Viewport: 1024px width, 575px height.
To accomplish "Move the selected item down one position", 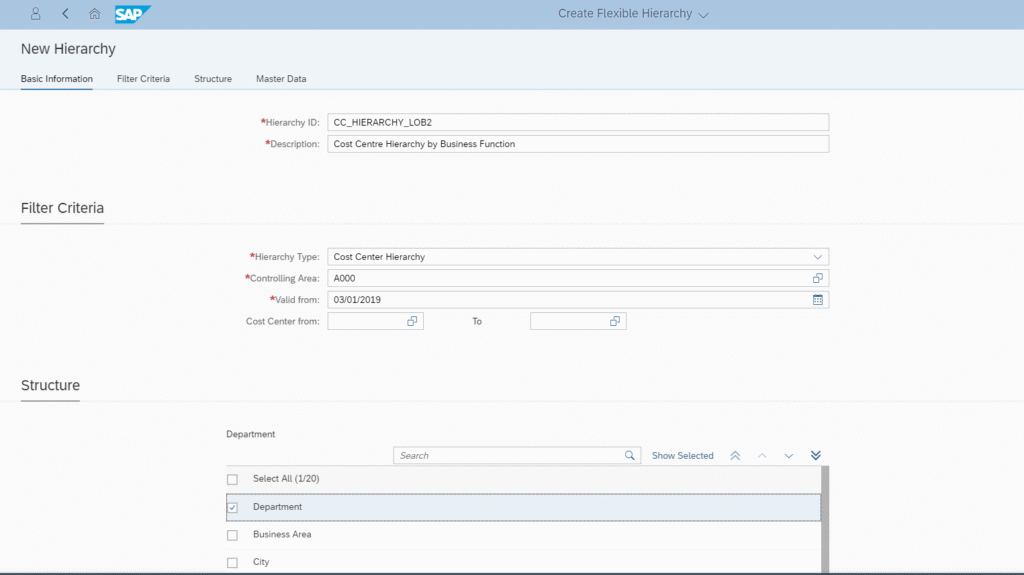I will [x=789, y=456].
